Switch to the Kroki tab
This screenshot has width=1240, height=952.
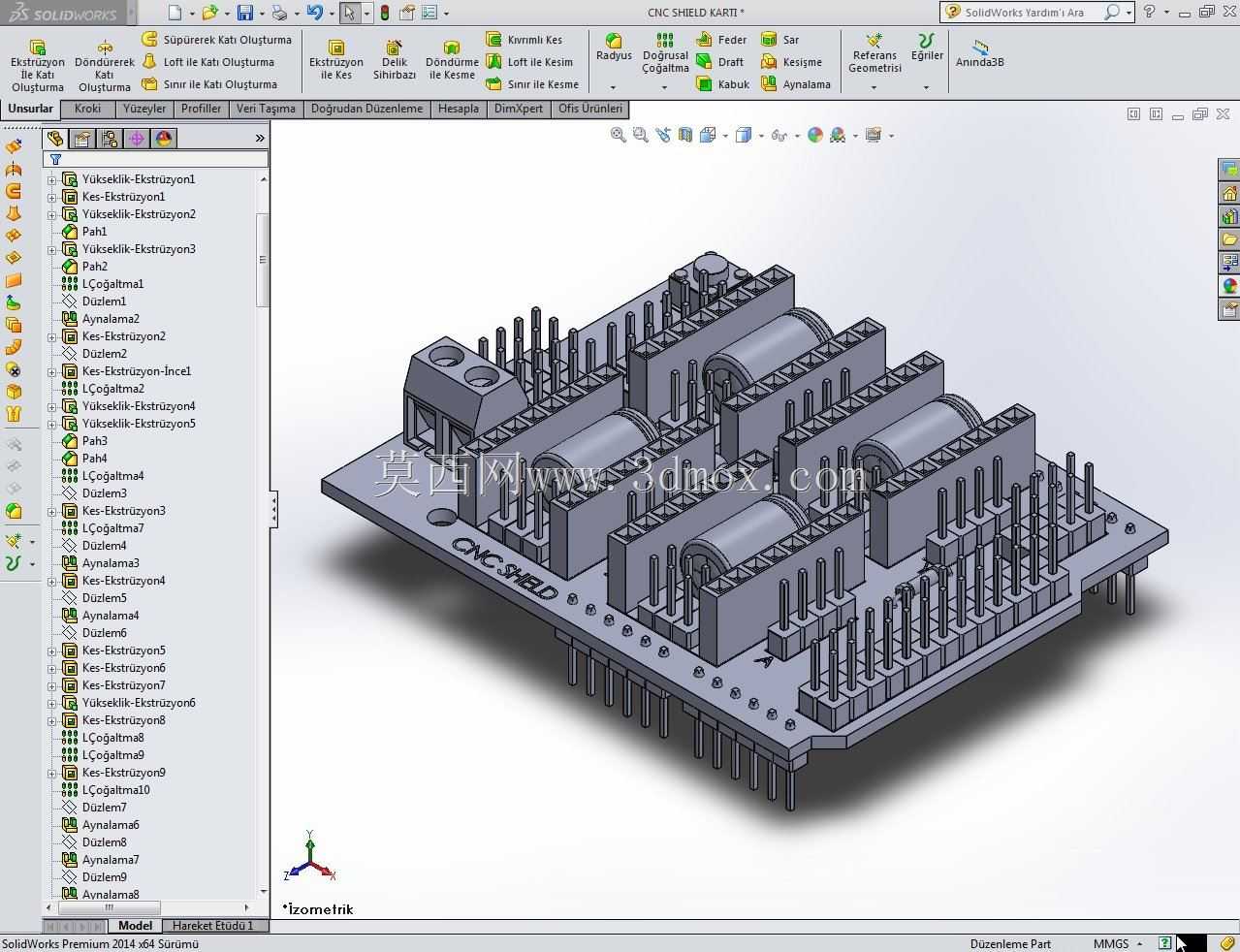(x=88, y=109)
